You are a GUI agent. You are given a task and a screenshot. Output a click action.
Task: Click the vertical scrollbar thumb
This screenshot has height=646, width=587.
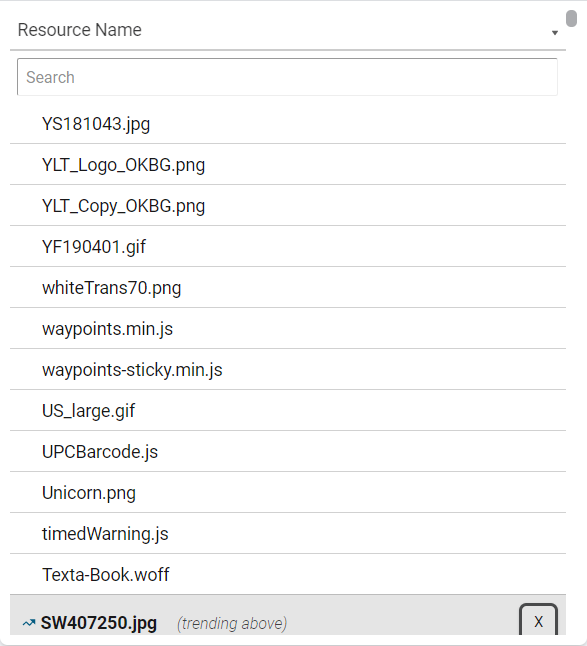[x=571, y=19]
